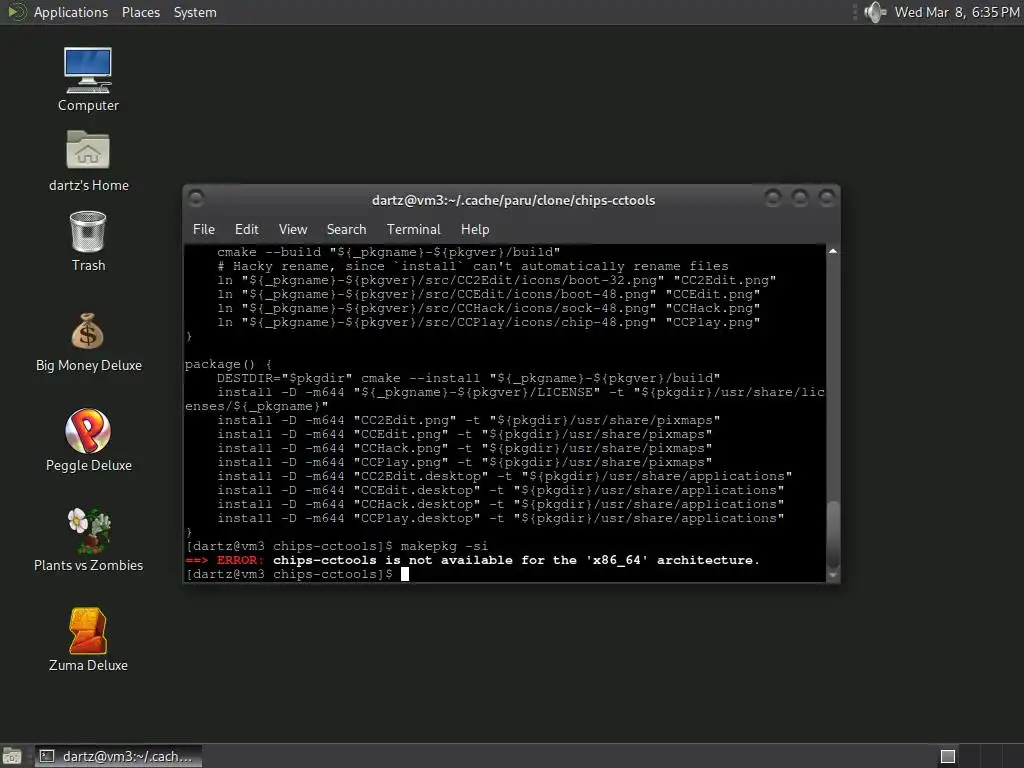This screenshot has width=1024, height=768.
Task: Open the Places menu
Action: click(x=140, y=12)
